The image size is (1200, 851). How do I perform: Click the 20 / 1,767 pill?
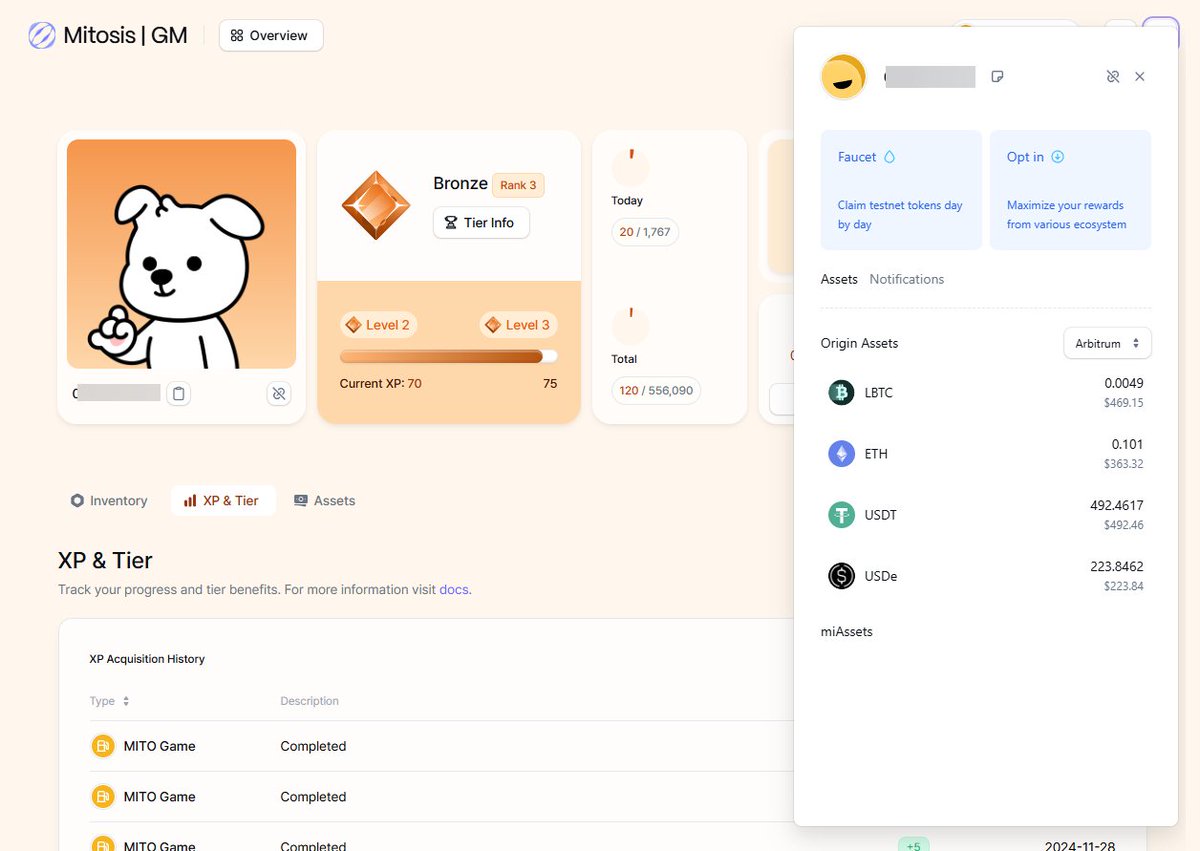coord(645,232)
